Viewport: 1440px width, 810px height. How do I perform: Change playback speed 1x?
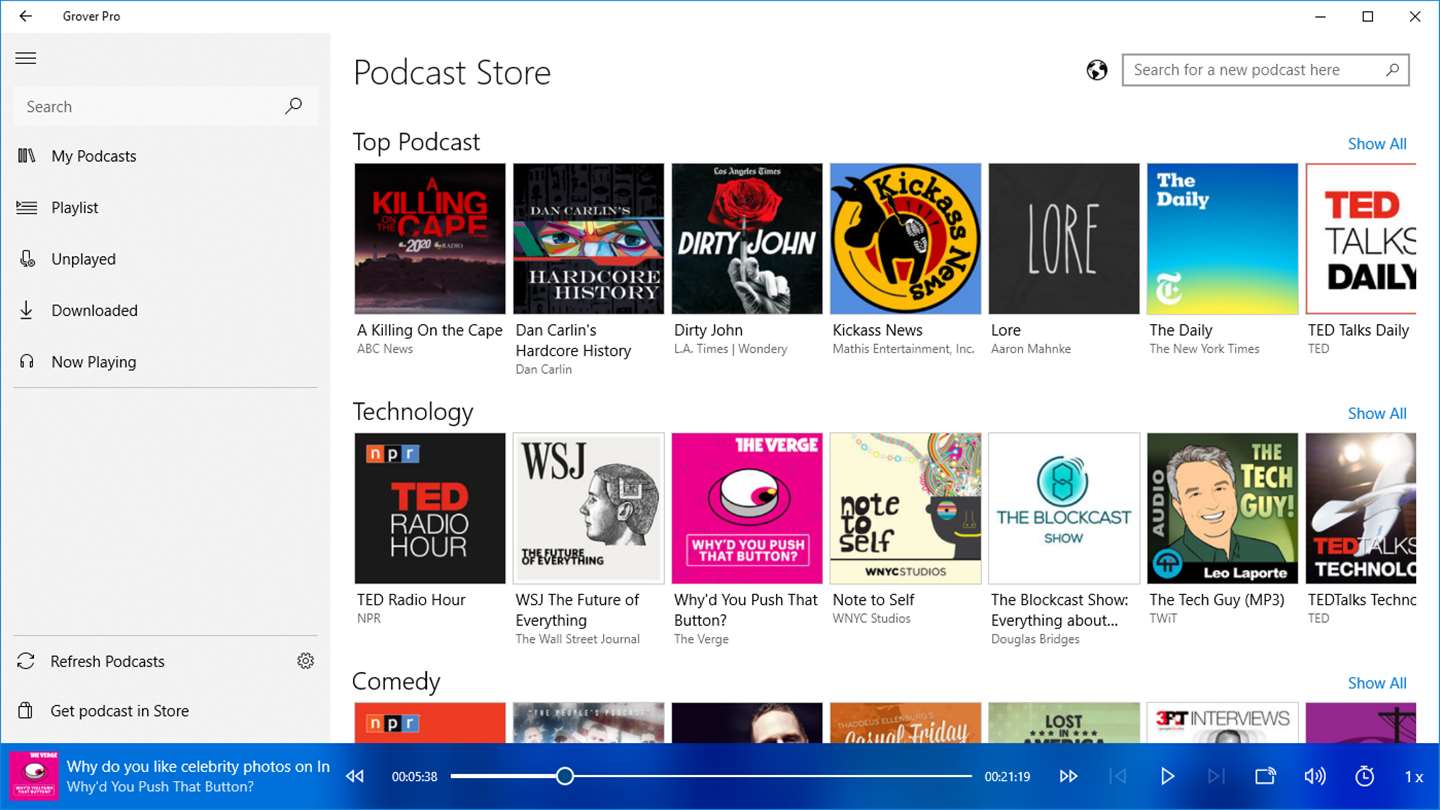pos(1414,777)
